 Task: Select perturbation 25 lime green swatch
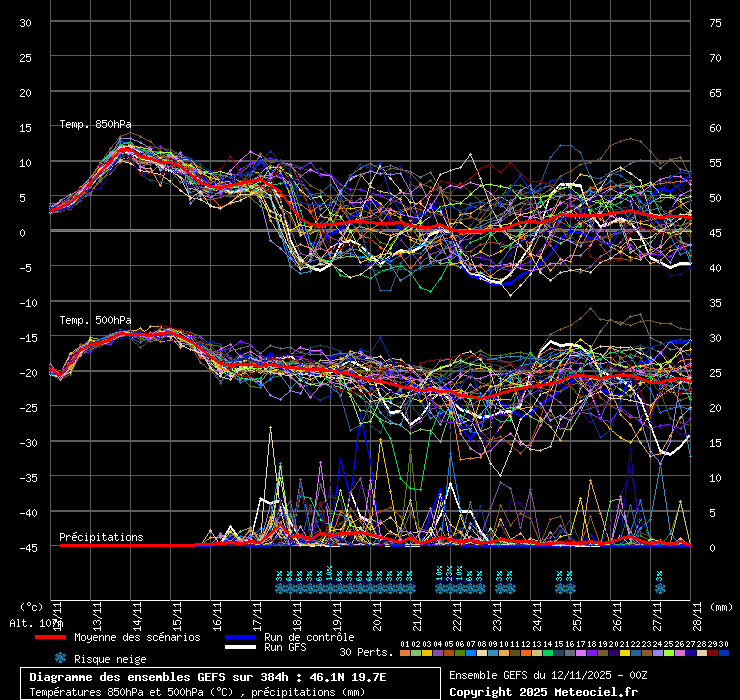click(x=668, y=653)
